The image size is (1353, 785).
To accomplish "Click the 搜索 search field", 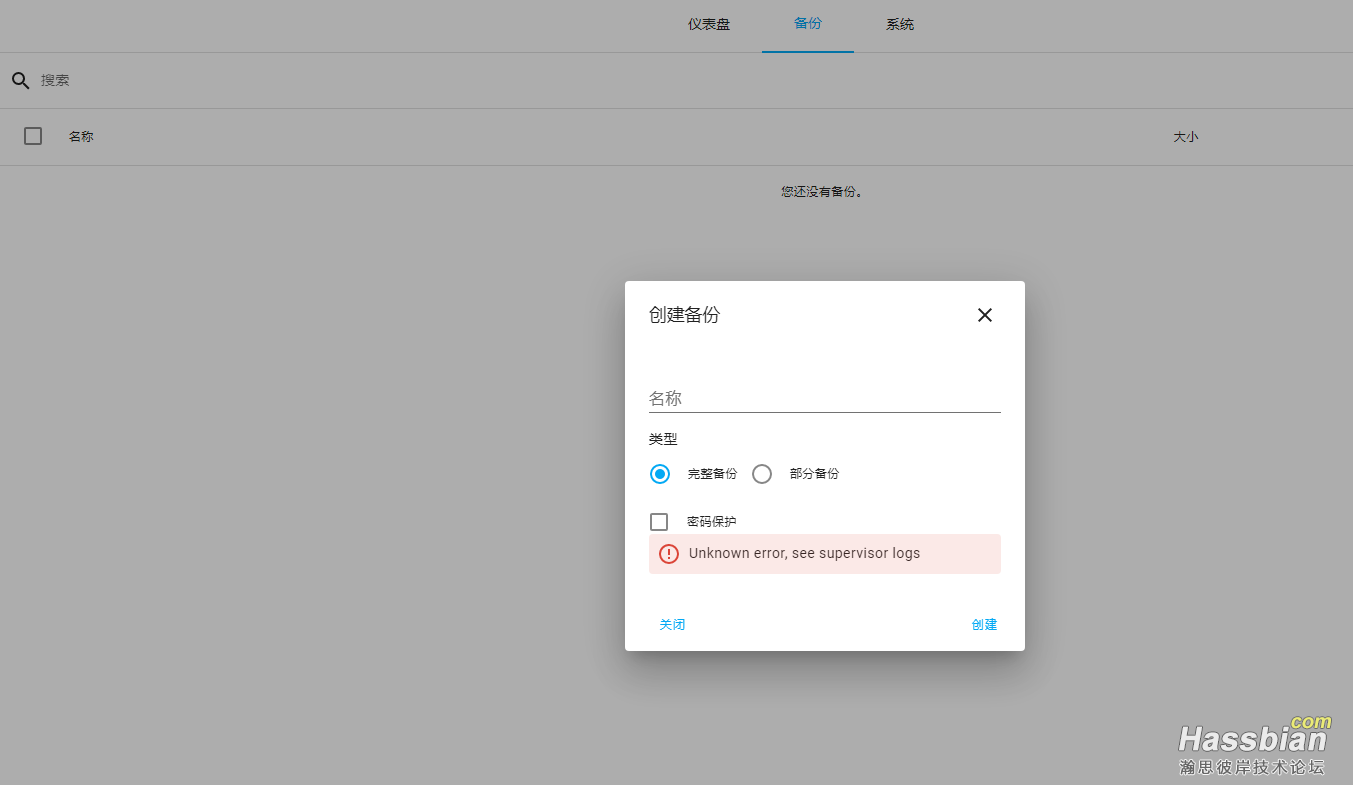I will coord(690,80).
